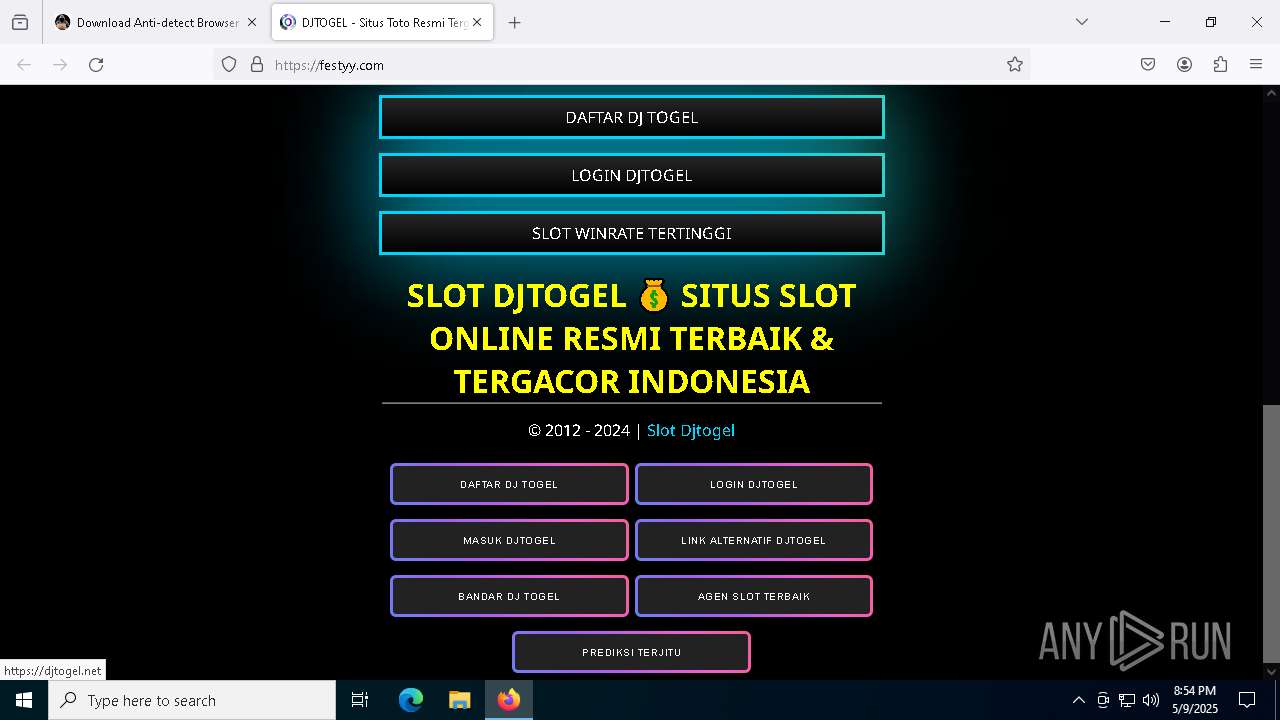The height and width of the screenshot is (720, 1280).
Task: Open the notifications action center icon
Action: [x=1248, y=700]
